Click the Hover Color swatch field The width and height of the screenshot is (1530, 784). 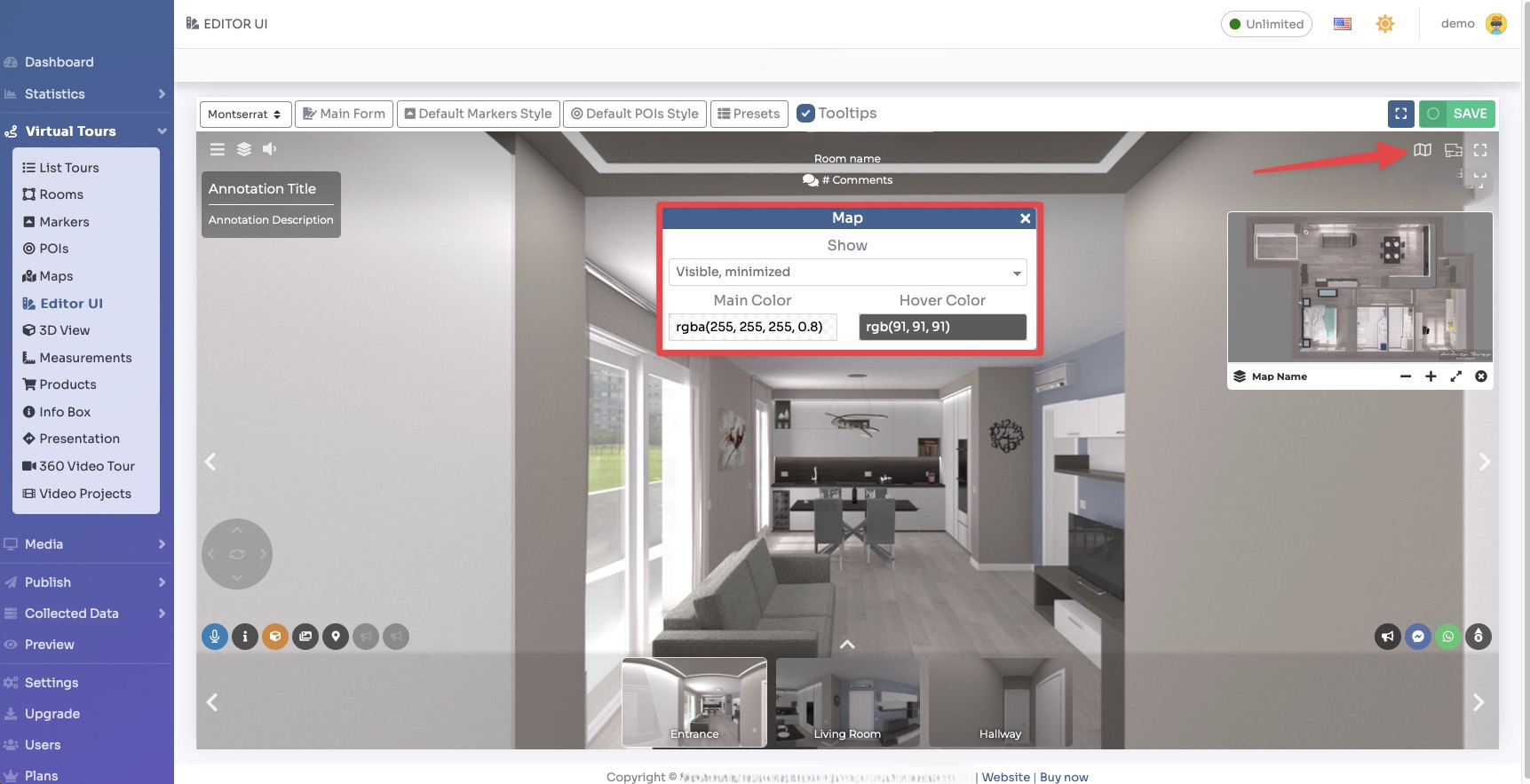point(942,327)
